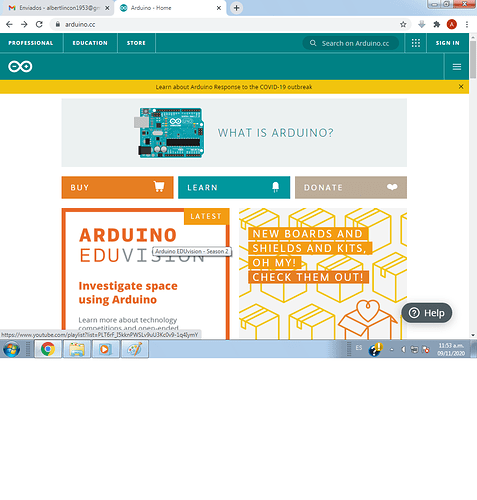Open the EDUCATION menu item
Viewport: 477px width, 500px height.
(x=90, y=43)
